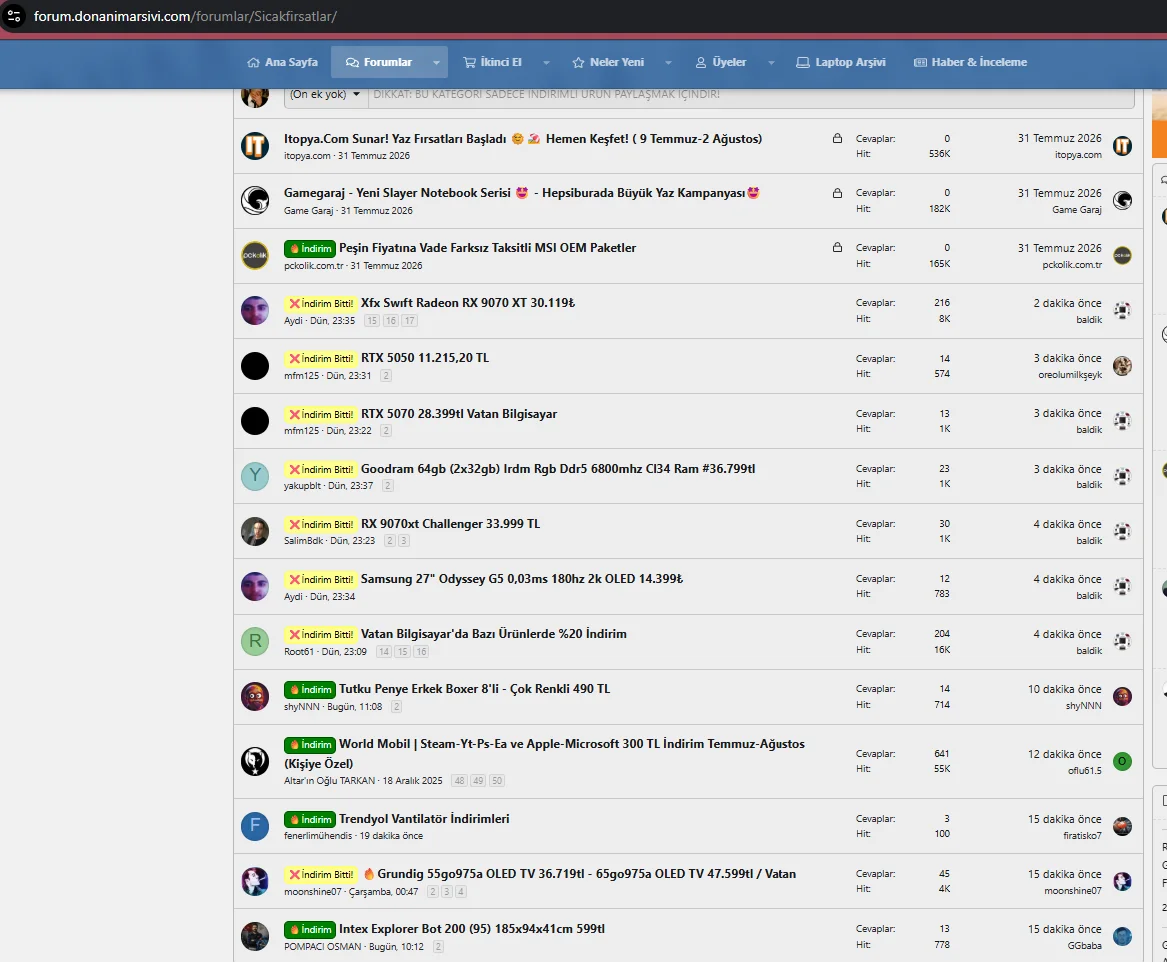Click Root61's green R avatar
The height and width of the screenshot is (962, 1167).
coord(255,641)
